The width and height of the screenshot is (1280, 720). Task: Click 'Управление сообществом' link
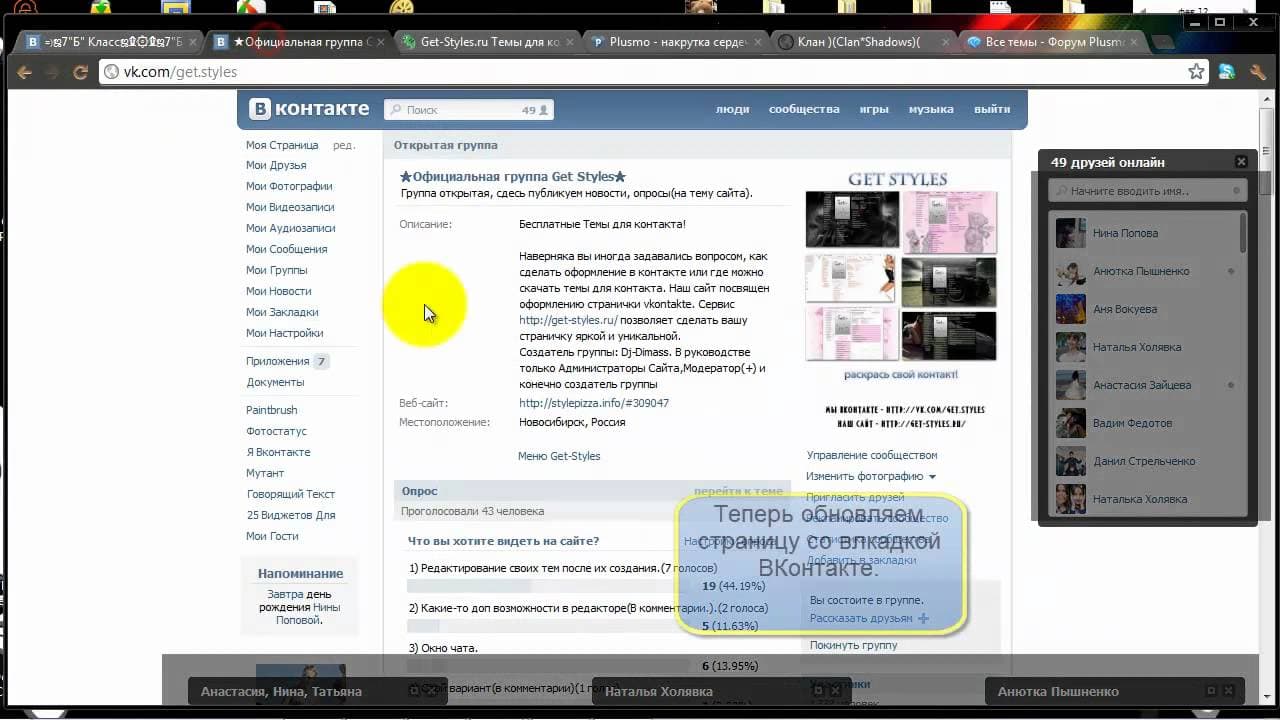872,455
